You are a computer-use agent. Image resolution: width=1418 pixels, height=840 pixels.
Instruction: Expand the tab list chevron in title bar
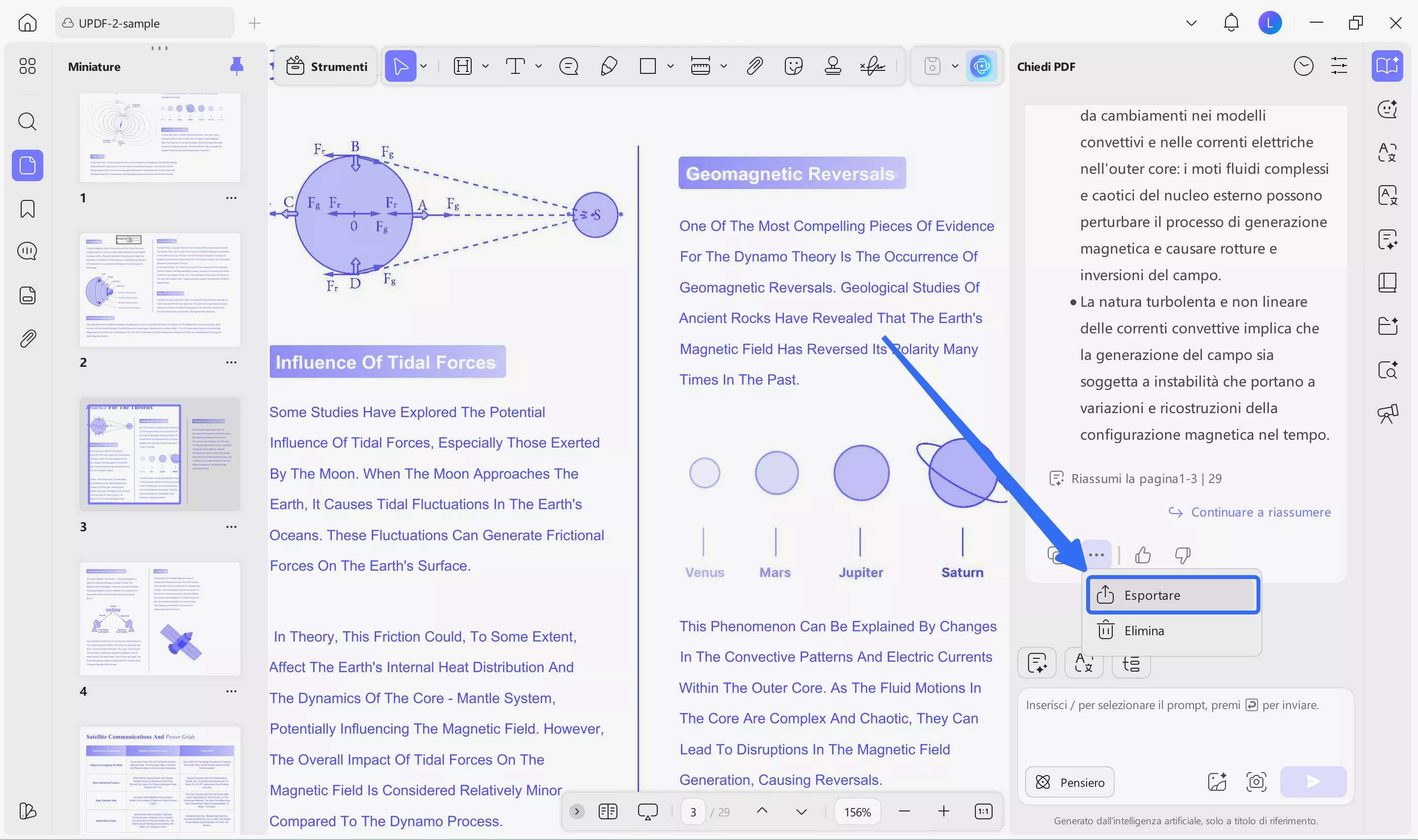point(1191,23)
